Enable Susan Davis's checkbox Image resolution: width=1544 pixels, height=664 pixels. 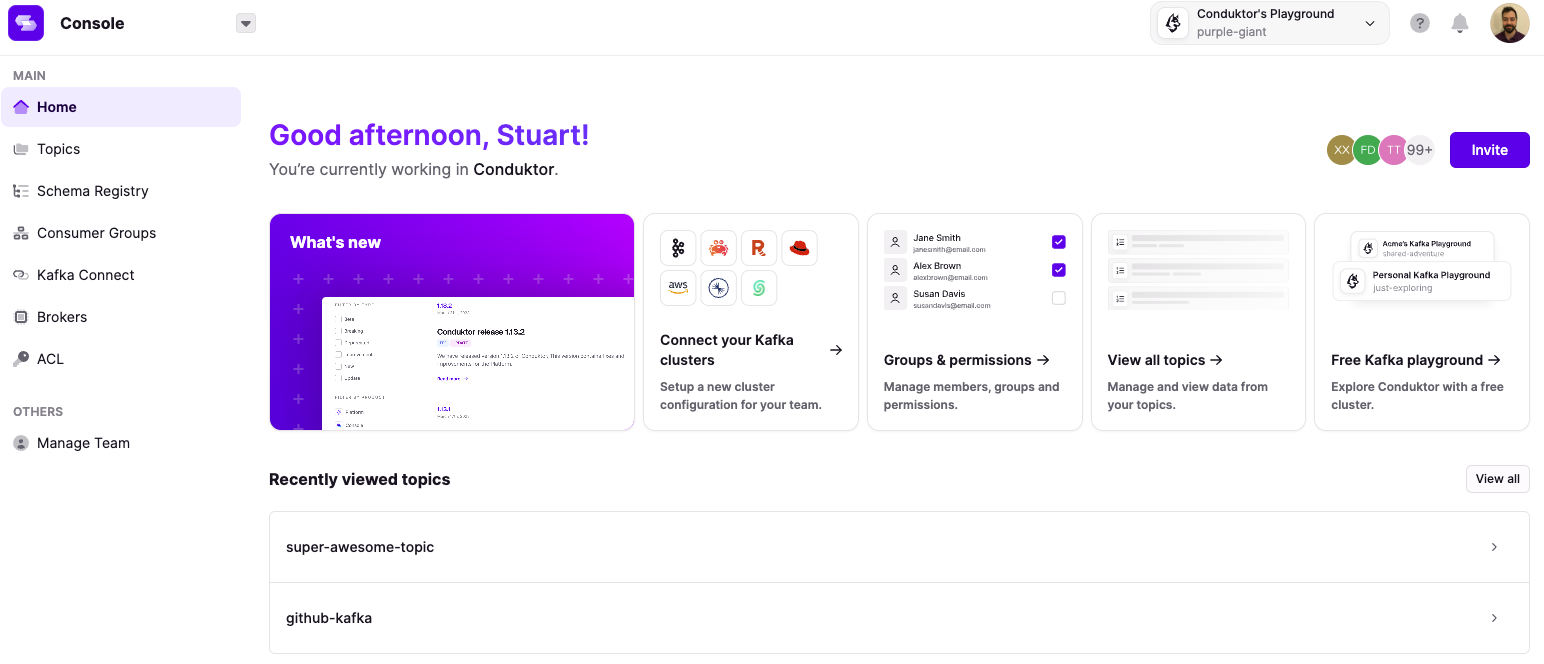(1059, 298)
